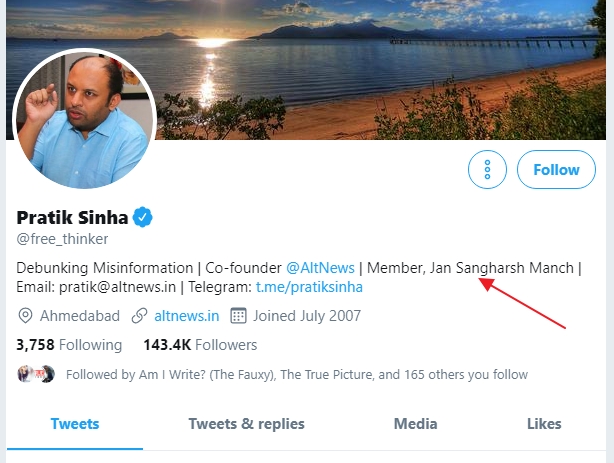
Task: Open the three-dot more options menu
Action: [x=487, y=170]
